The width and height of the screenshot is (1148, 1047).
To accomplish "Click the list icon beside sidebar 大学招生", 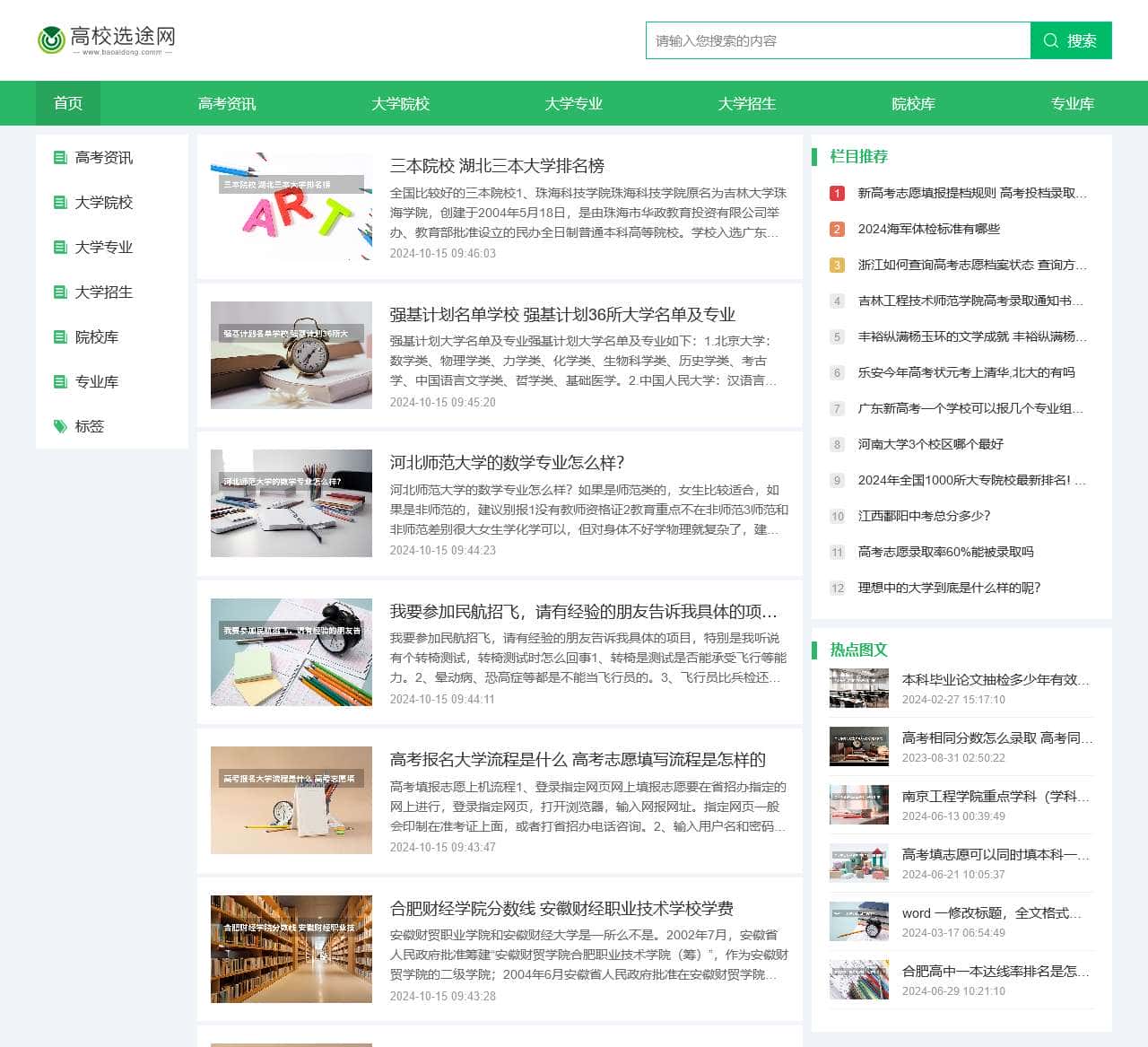I will coord(60,292).
